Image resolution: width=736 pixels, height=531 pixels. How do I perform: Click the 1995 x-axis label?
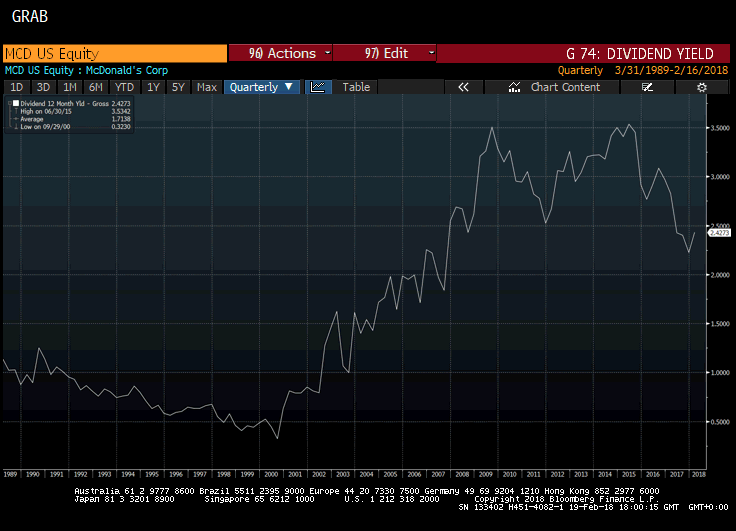point(152,475)
